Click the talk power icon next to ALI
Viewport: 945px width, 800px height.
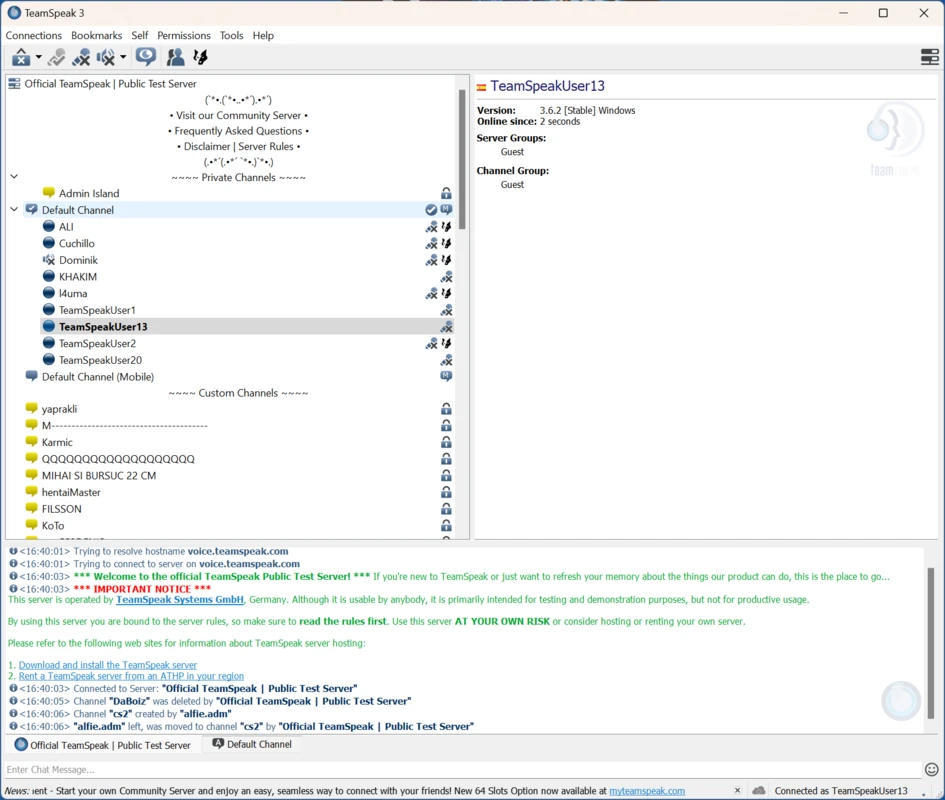[446, 226]
